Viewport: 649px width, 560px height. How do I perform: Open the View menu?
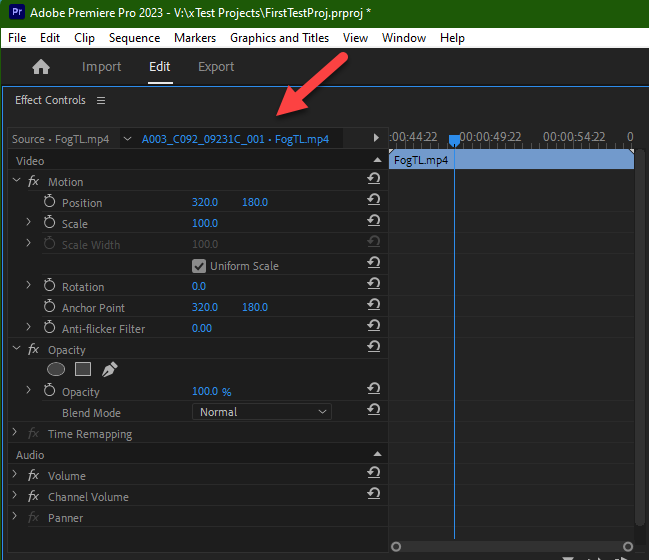[355, 38]
